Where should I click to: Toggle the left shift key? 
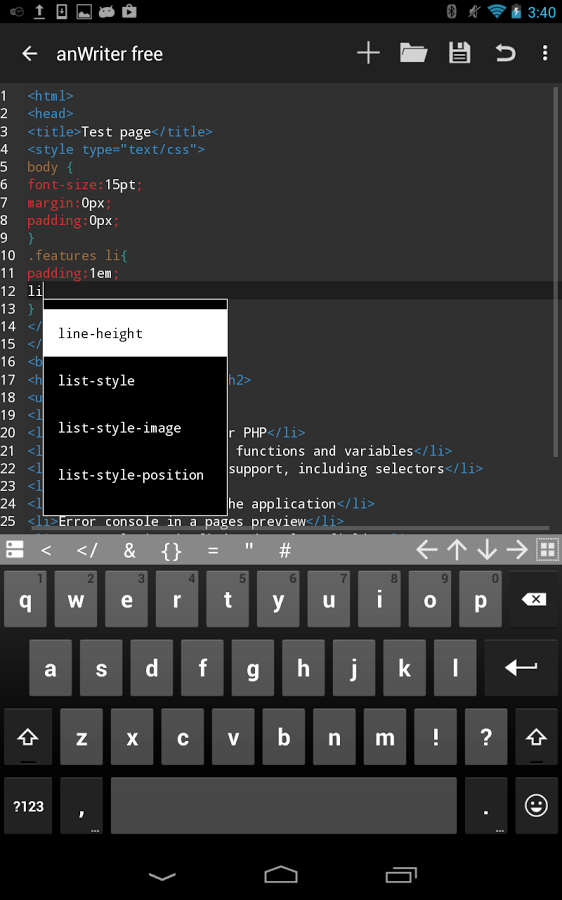28,737
